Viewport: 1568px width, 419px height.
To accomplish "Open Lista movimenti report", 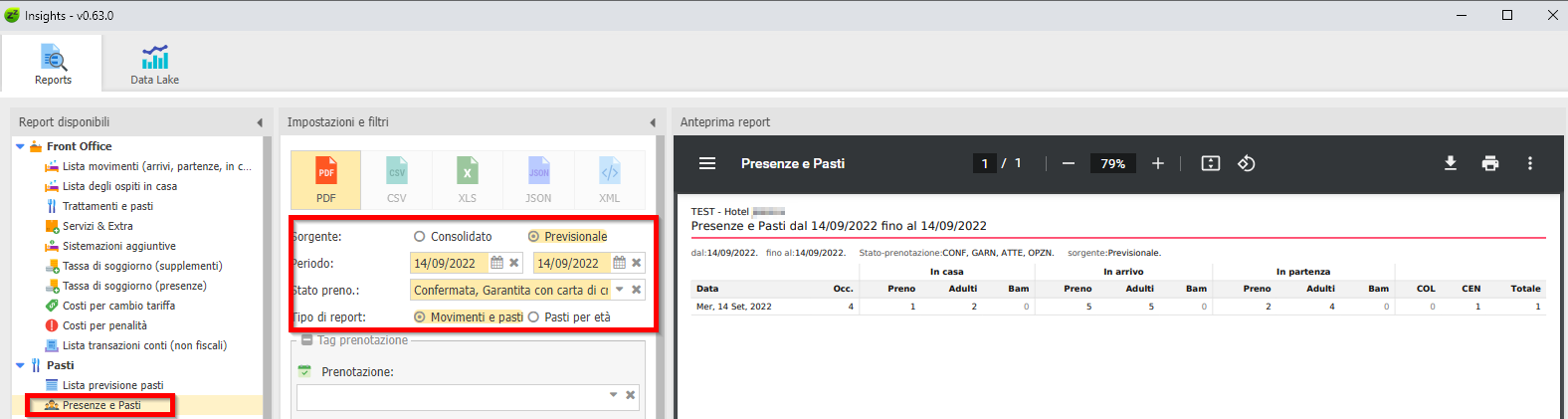I will tap(147, 166).
